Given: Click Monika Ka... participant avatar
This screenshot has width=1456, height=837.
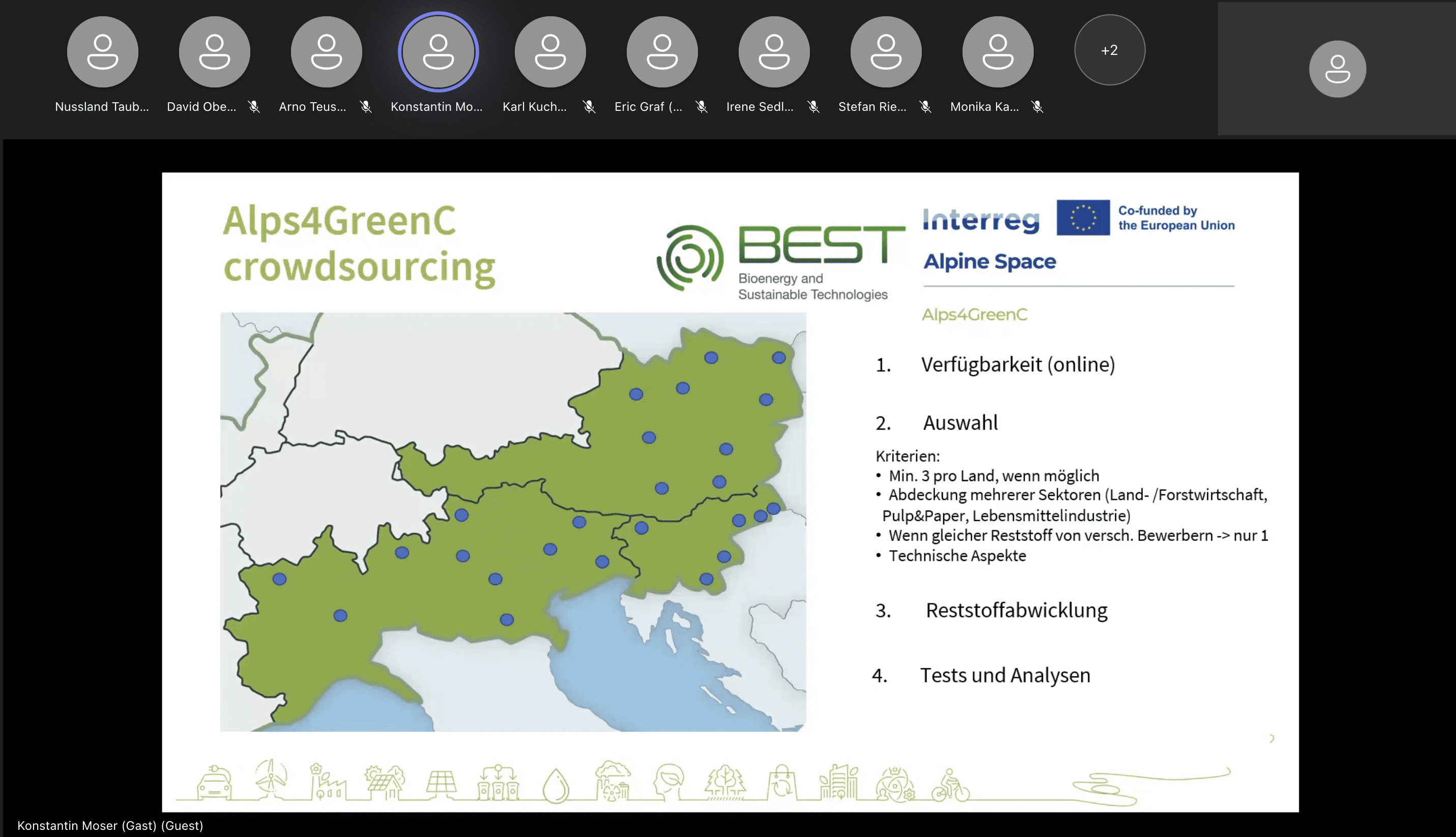Looking at the screenshot, I should click(998, 52).
